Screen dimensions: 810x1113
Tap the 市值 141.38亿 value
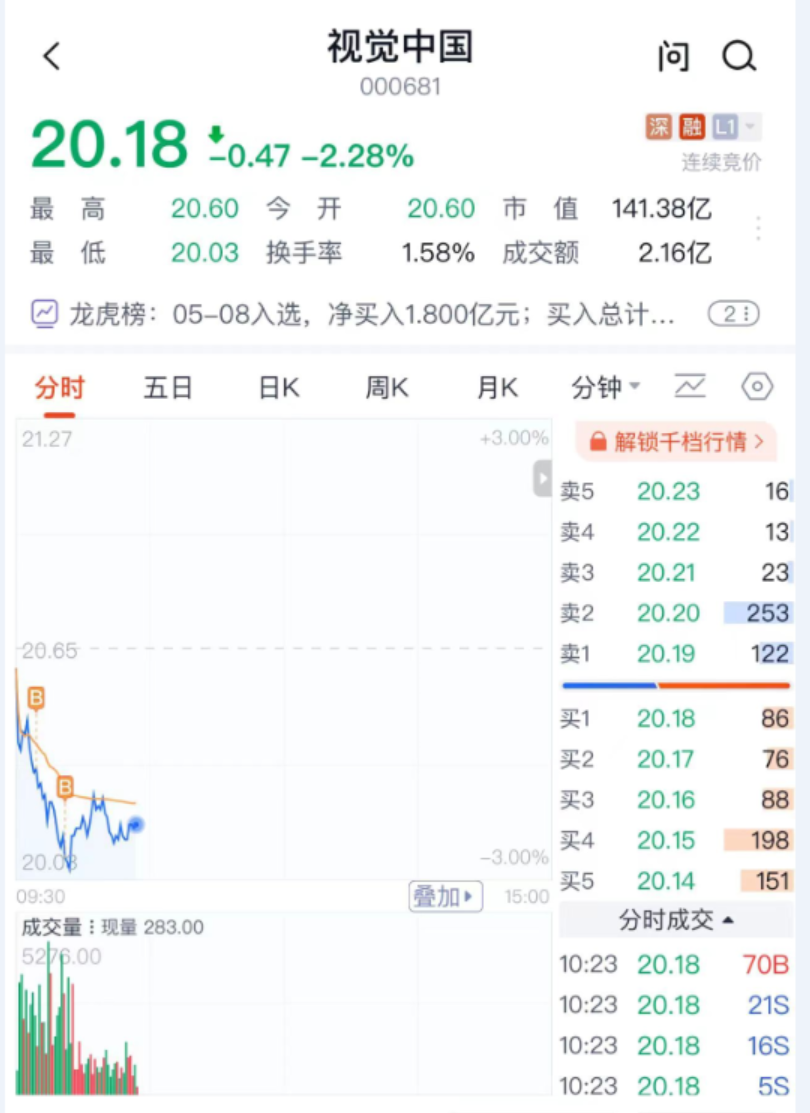(x=662, y=209)
